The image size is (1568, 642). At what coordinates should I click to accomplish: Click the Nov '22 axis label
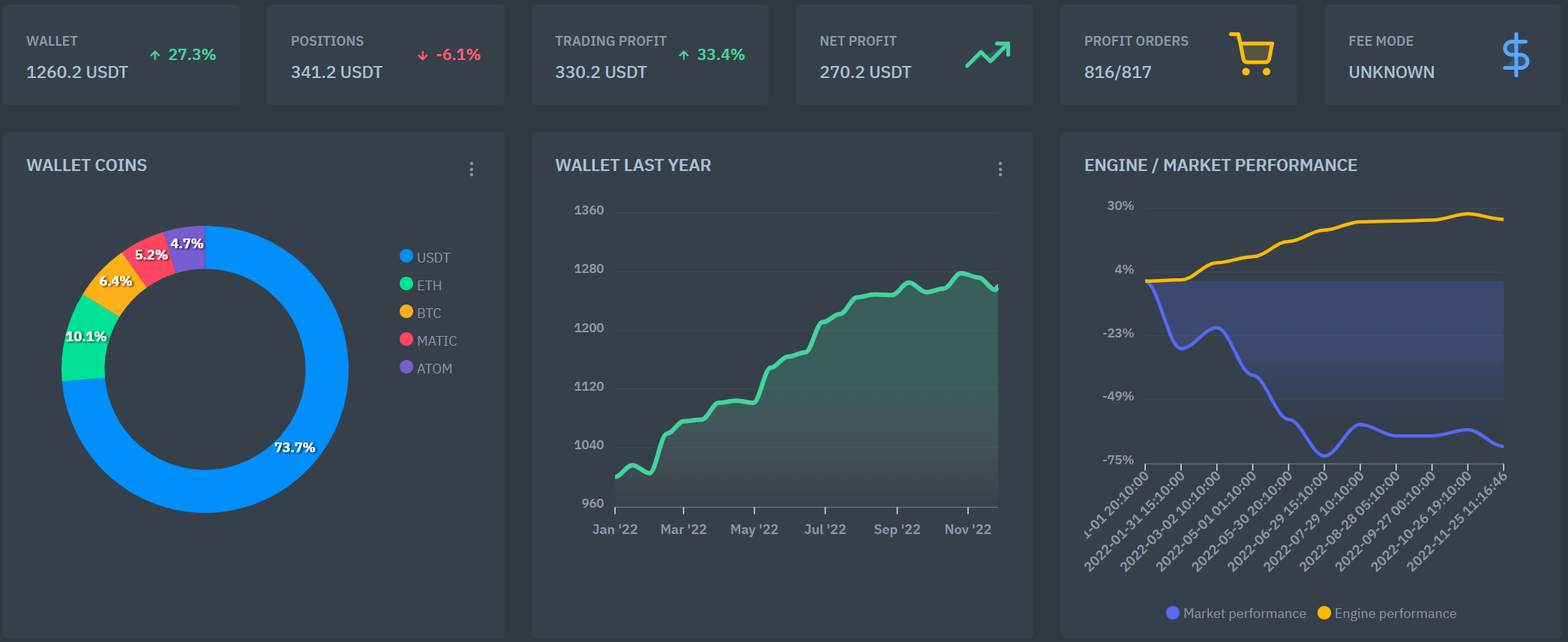tap(968, 529)
